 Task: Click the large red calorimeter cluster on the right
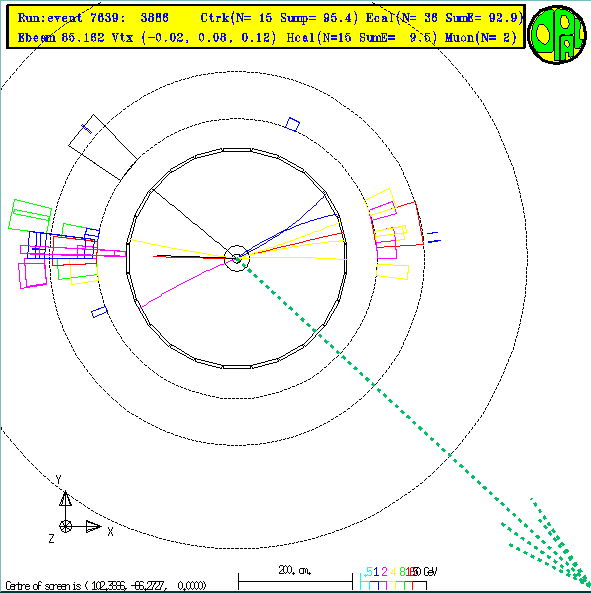point(399,226)
